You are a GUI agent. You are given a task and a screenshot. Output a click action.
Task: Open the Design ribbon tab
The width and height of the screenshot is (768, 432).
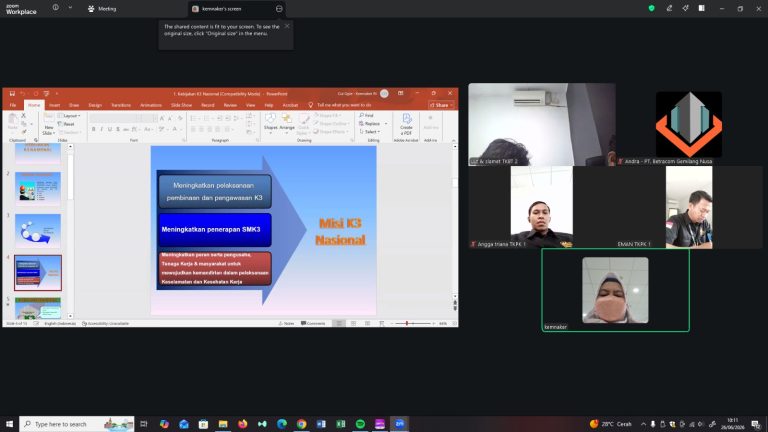tap(95, 105)
